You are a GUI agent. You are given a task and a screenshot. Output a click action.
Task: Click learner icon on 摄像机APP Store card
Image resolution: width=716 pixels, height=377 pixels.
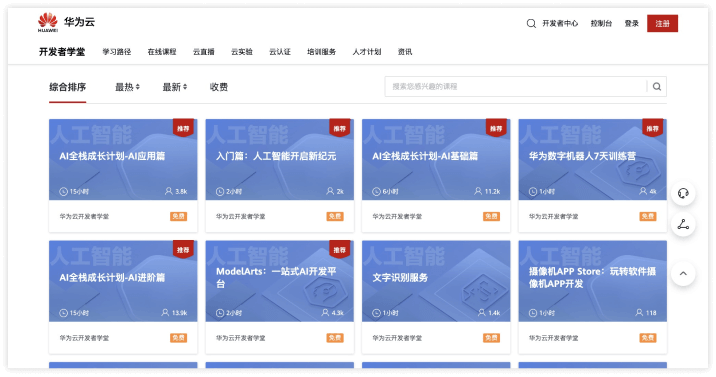tap(639, 312)
